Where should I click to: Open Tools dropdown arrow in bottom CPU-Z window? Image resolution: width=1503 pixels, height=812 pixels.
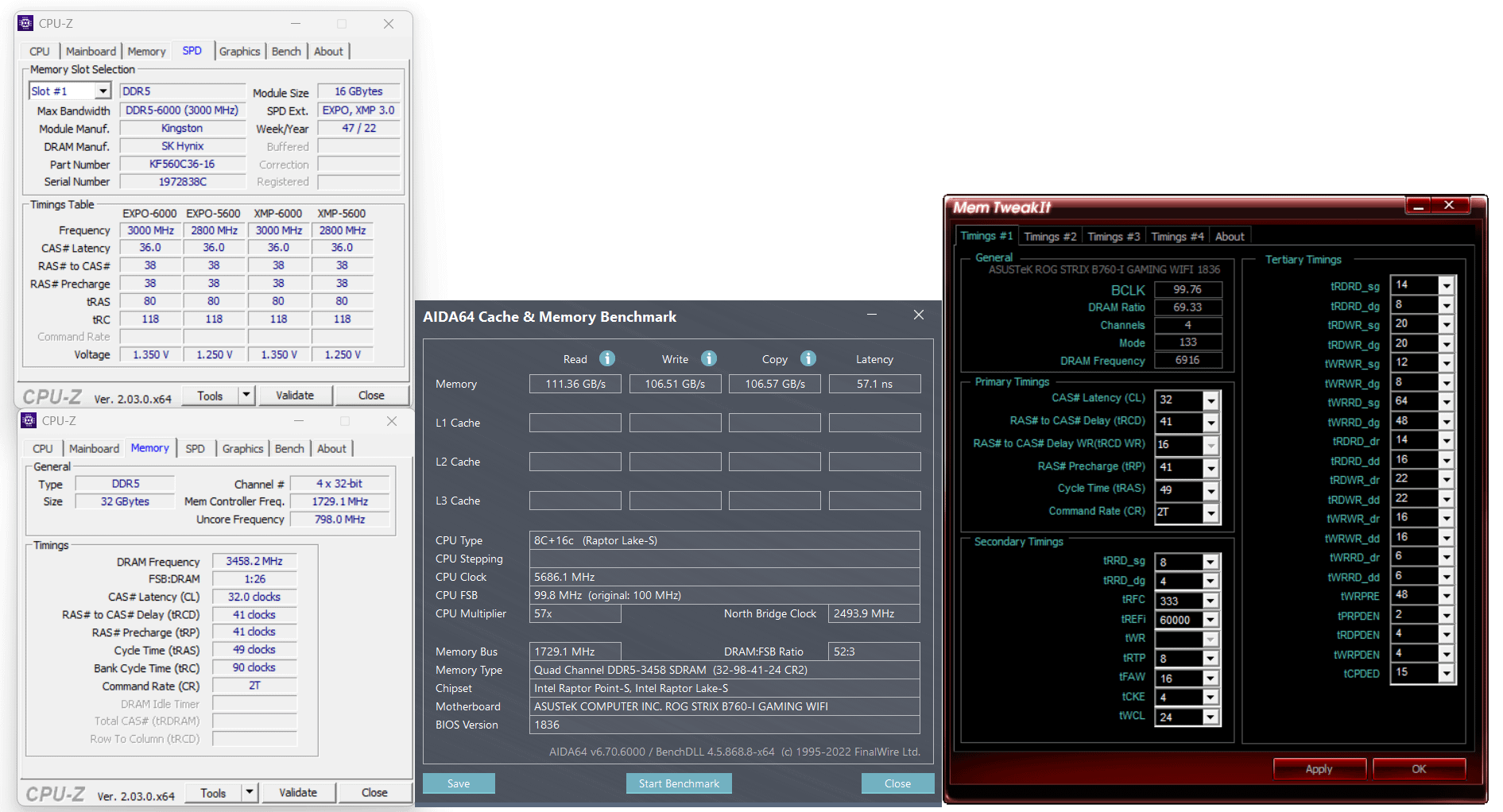pyautogui.click(x=250, y=792)
